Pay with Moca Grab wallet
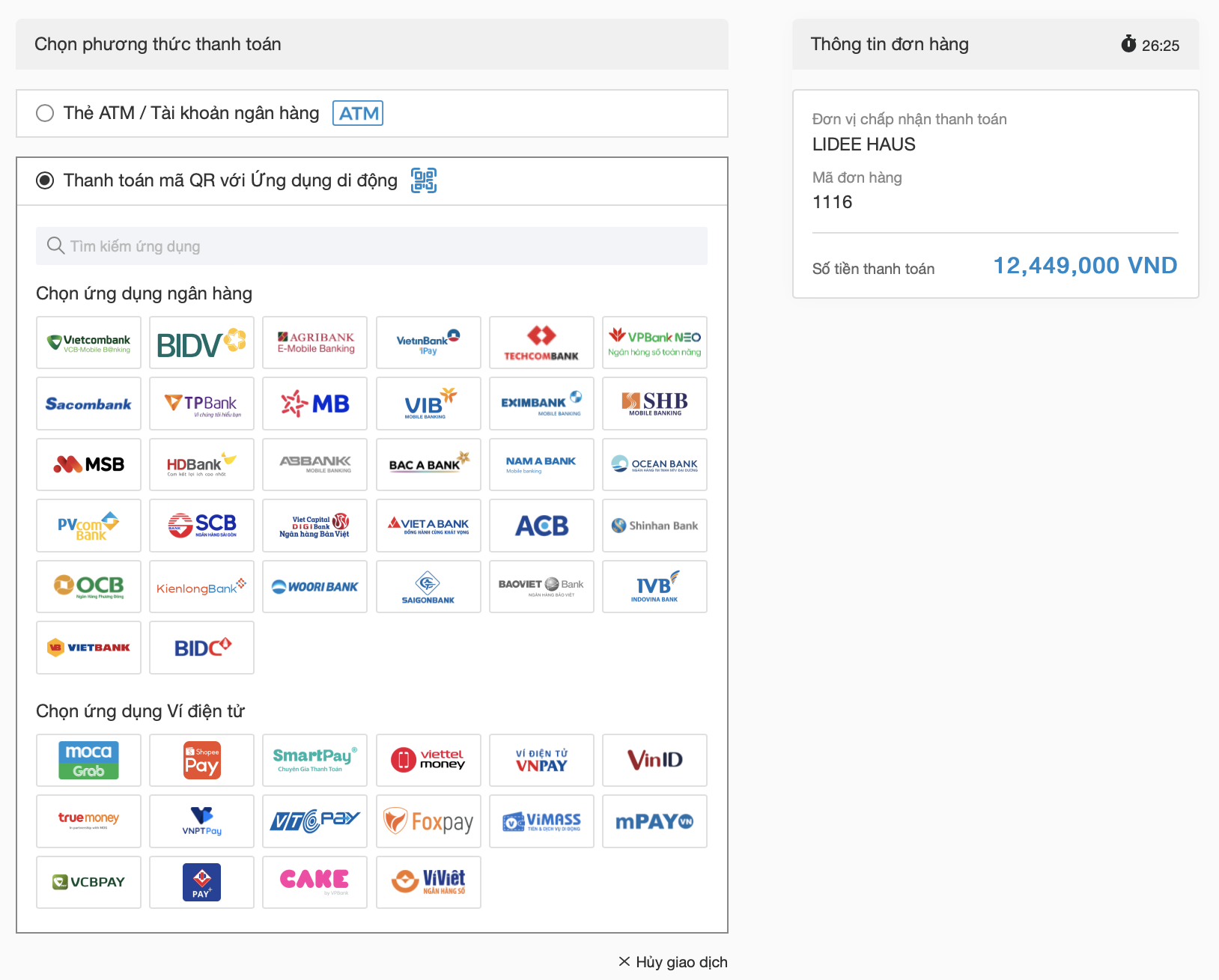1219x980 pixels. point(88,760)
